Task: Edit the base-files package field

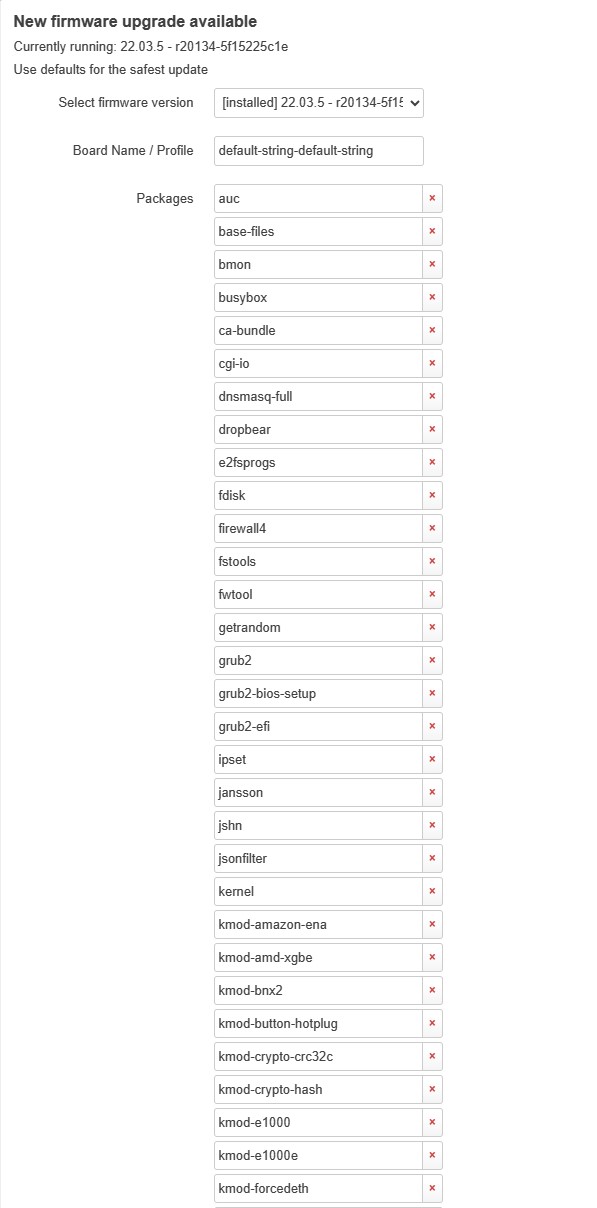Action: click(318, 231)
